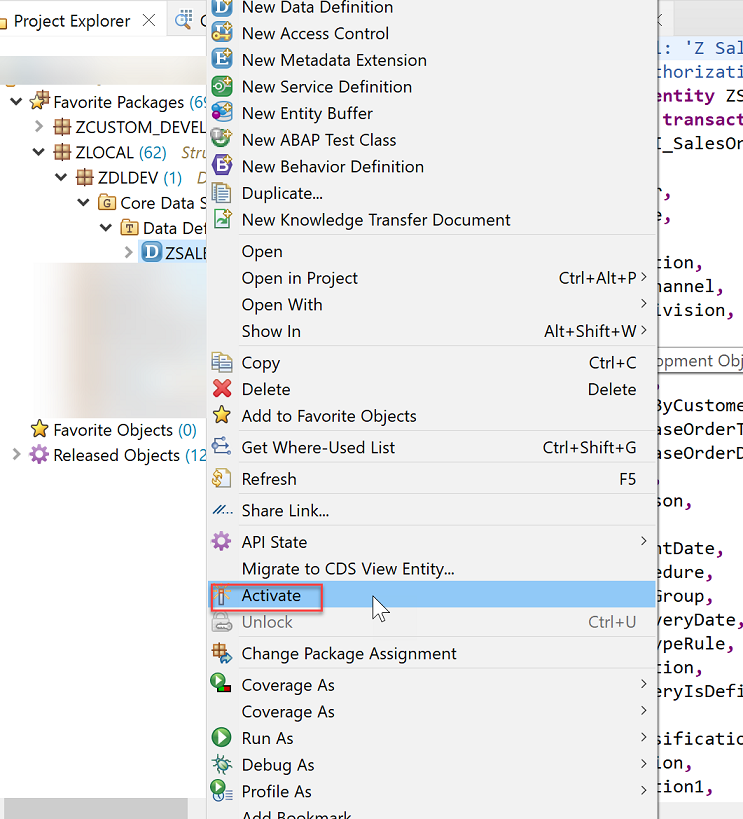Click the Get Where-Used List icon
Image resolution: width=743 pixels, height=819 pixels.
click(222, 447)
